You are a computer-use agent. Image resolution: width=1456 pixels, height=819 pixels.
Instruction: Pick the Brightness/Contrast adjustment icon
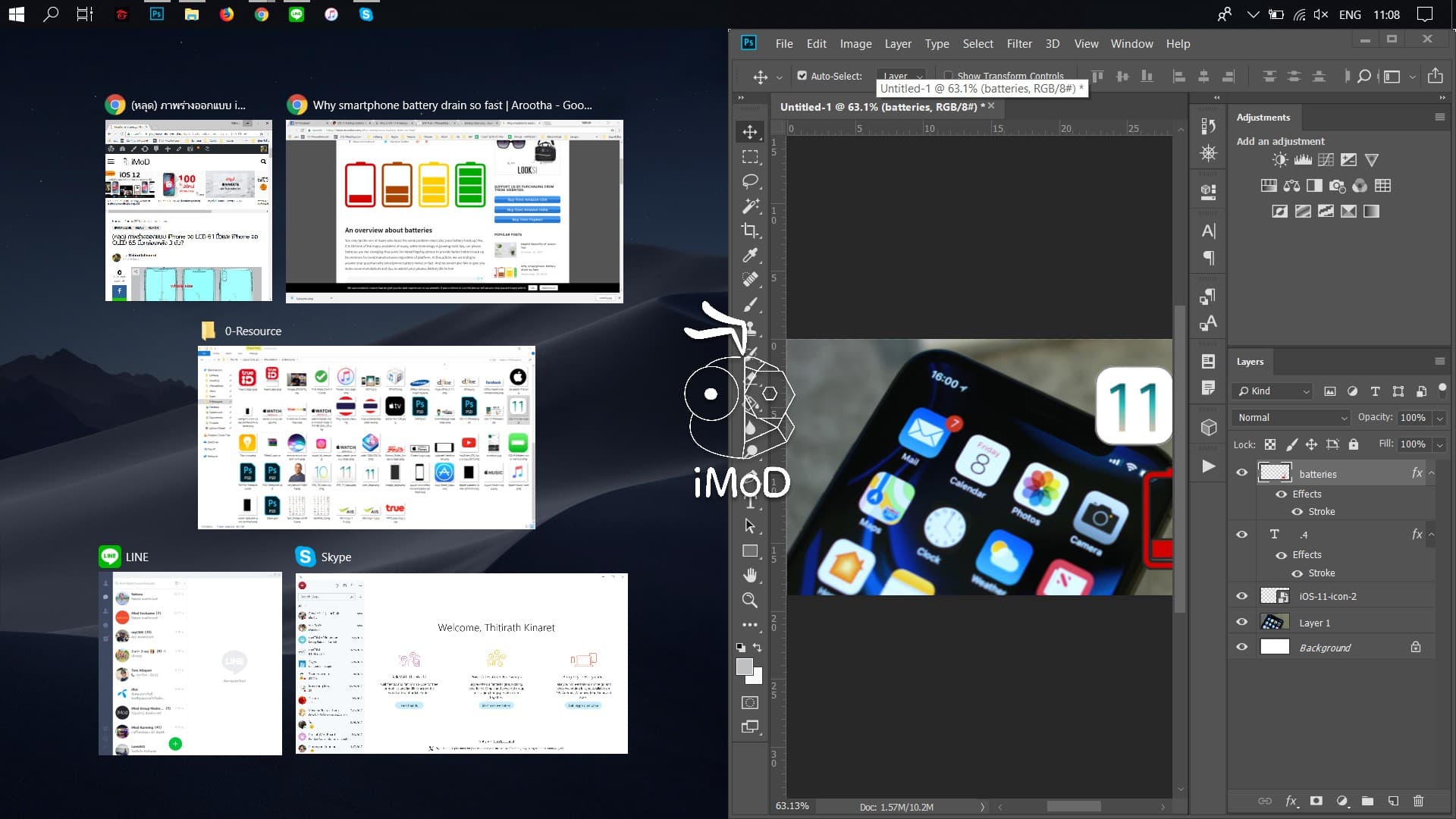[1279, 159]
